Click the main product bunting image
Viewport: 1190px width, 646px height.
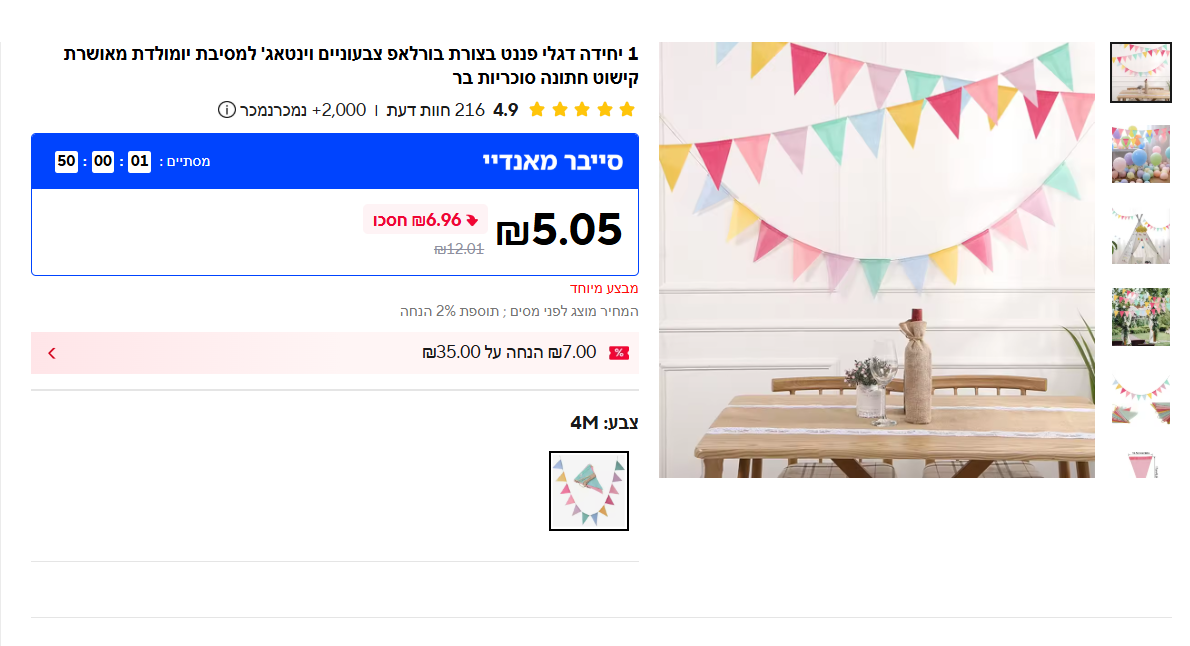click(x=876, y=260)
